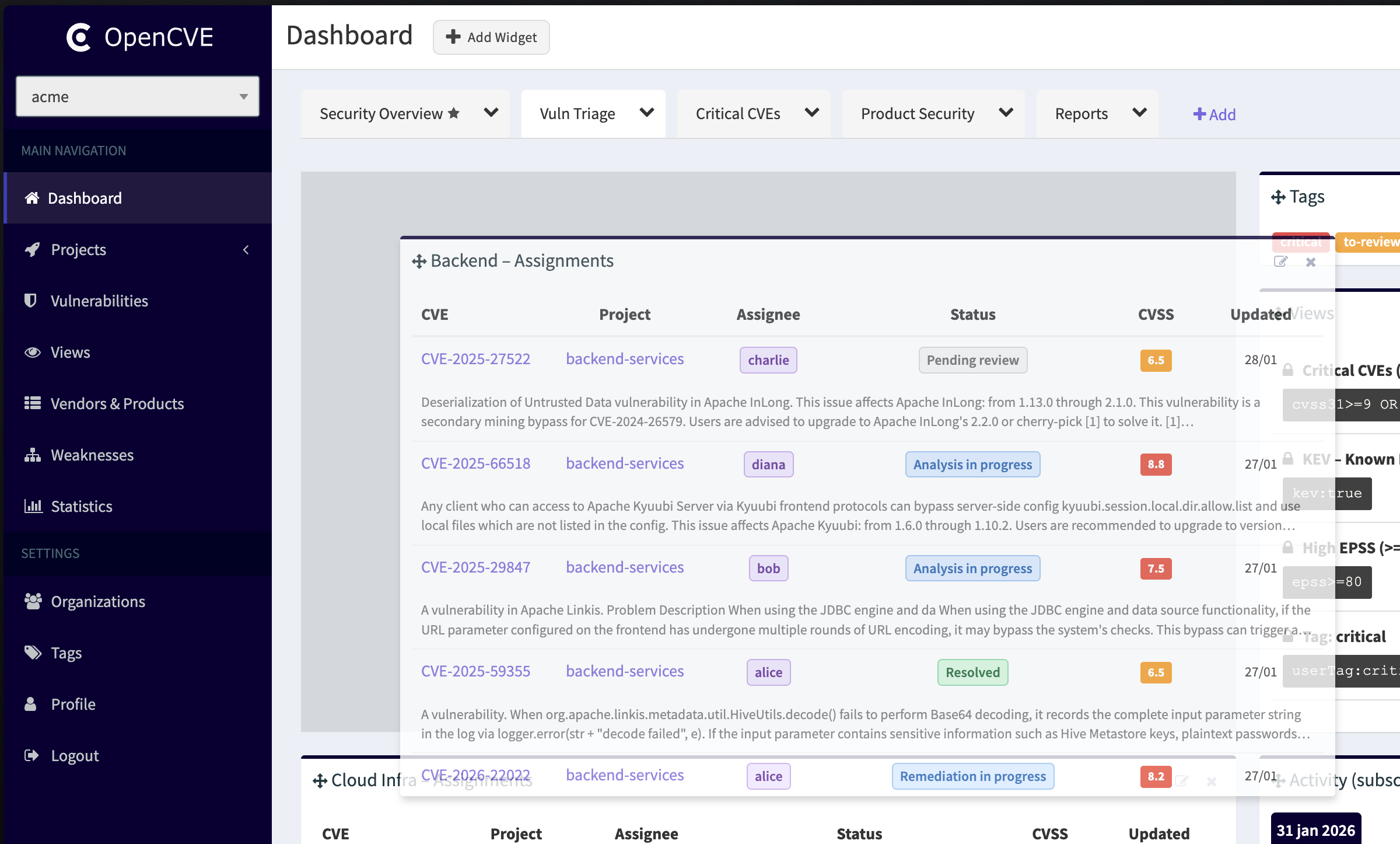
Task: Click the Add Widget button
Action: (x=491, y=37)
